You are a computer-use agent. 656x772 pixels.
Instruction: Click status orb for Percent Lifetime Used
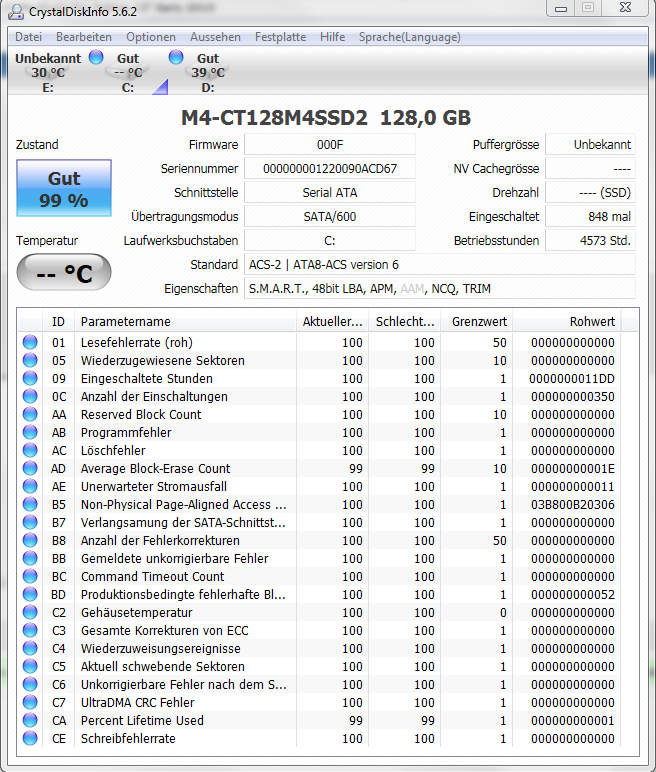point(30,720)
